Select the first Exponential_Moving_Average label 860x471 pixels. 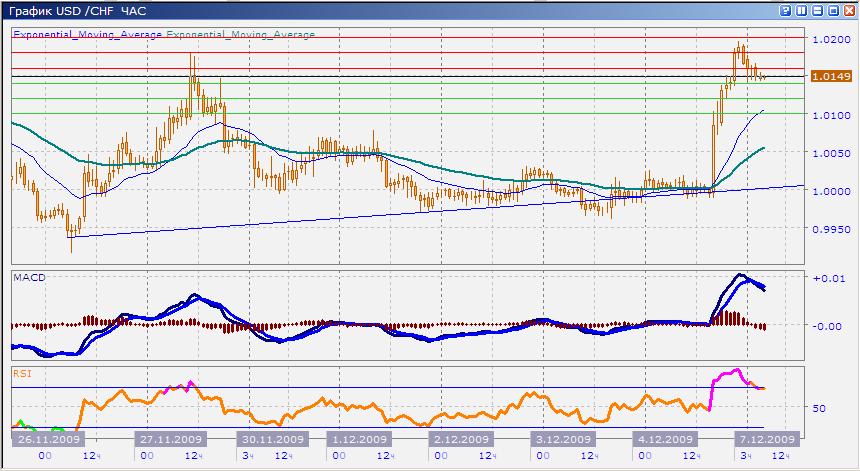87,34
